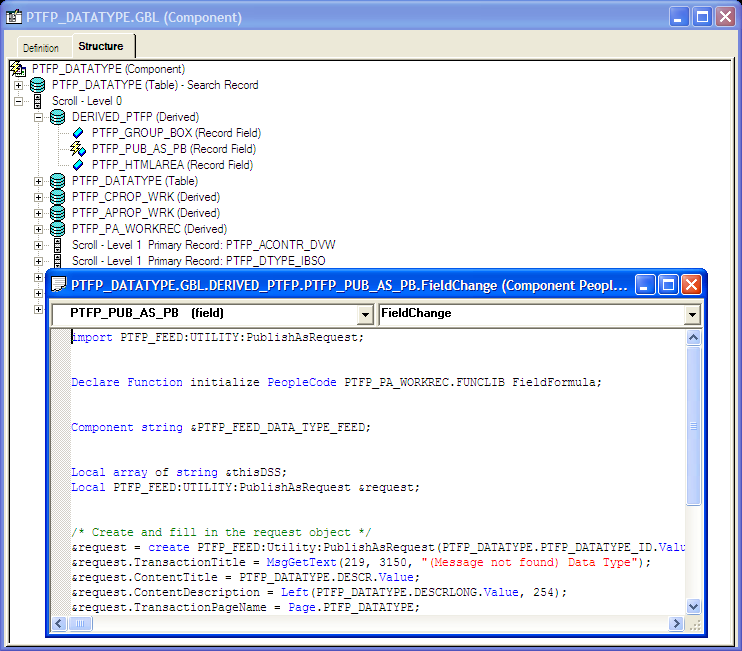Click the code editor scroll up arrow
The width and height of the screenshot is (742, 651).
point(693,337)
